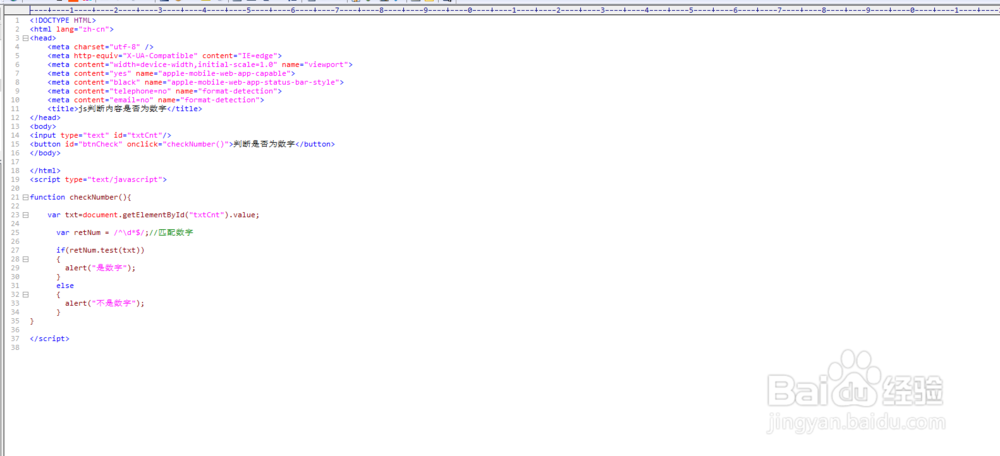The image size is (1000, 456).
Task: Place cursor on html lang="zh-cn" line
Action: [71, 29]
